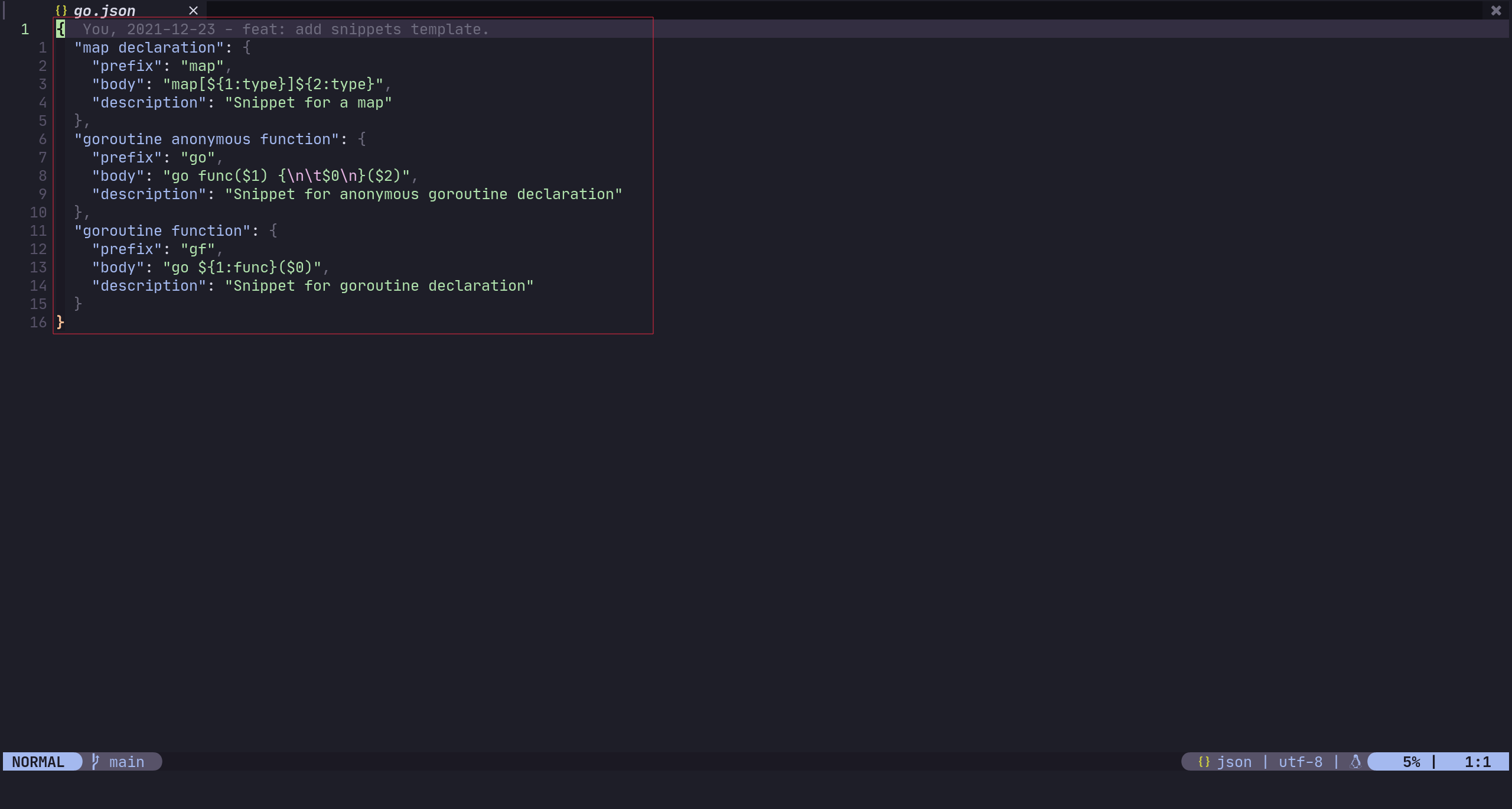1512x809 pixels.
Task: Click the git branch icon in the statusline
Action: click(x=95, y=762)
